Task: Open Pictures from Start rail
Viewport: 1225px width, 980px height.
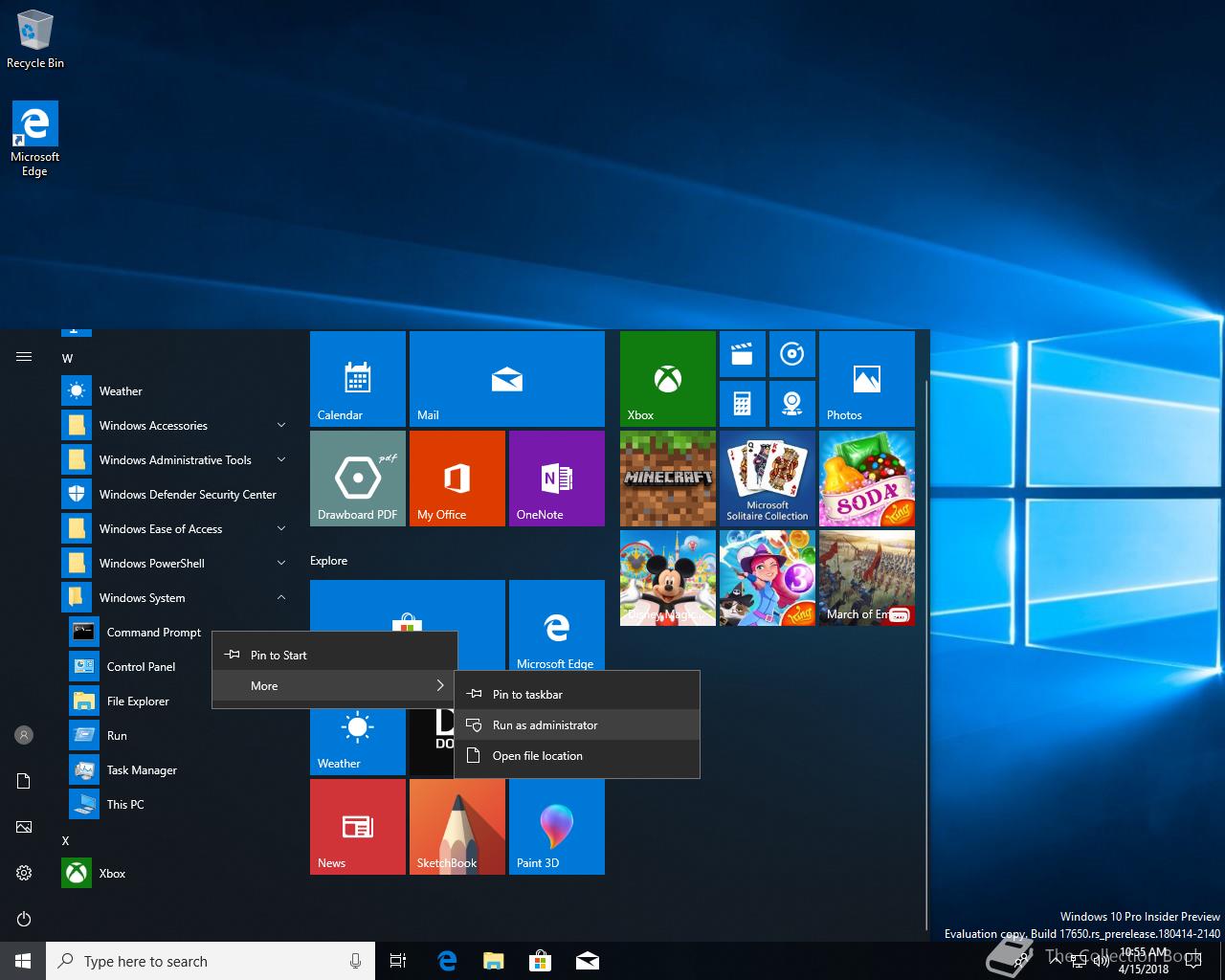Action: [24, 827]
